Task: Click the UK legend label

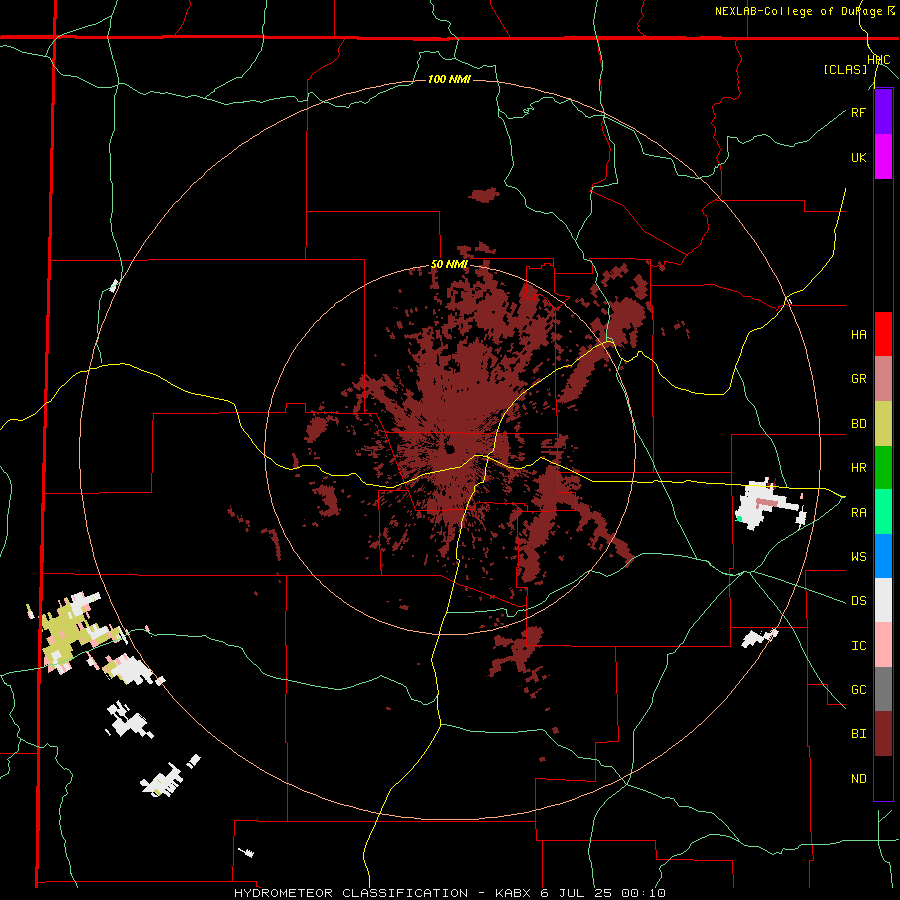Action: point(858,157)
